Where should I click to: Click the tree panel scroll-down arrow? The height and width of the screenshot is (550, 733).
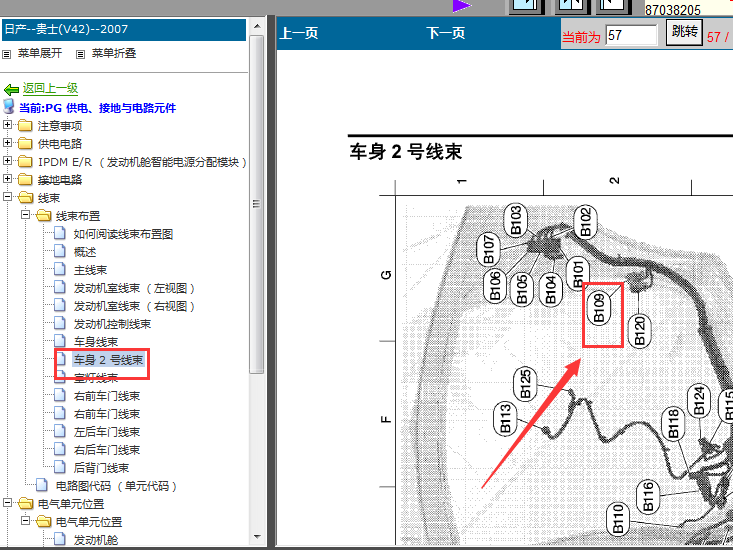[x=257, y=537]
